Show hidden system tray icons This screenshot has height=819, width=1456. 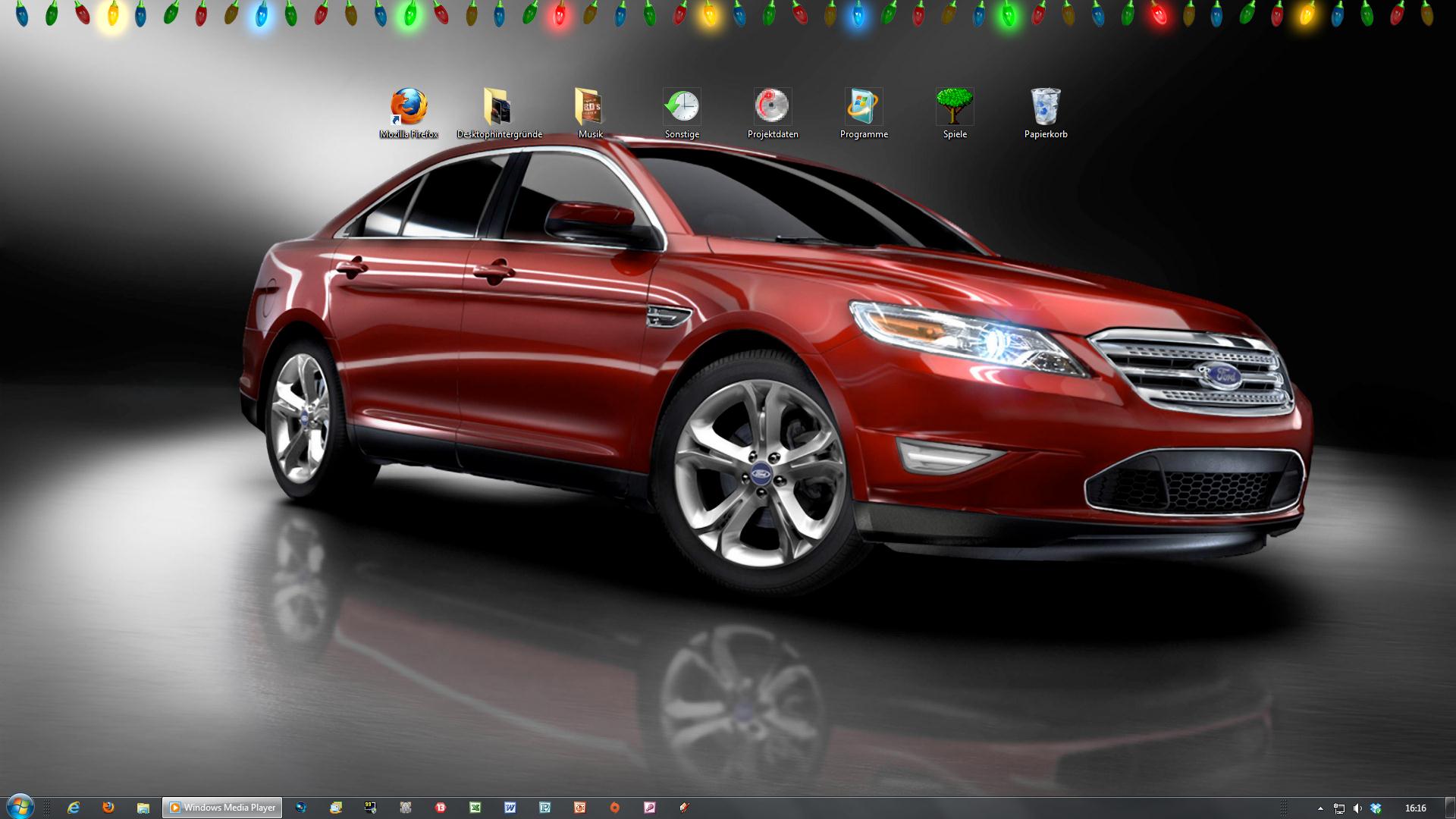pos(1320,808)
